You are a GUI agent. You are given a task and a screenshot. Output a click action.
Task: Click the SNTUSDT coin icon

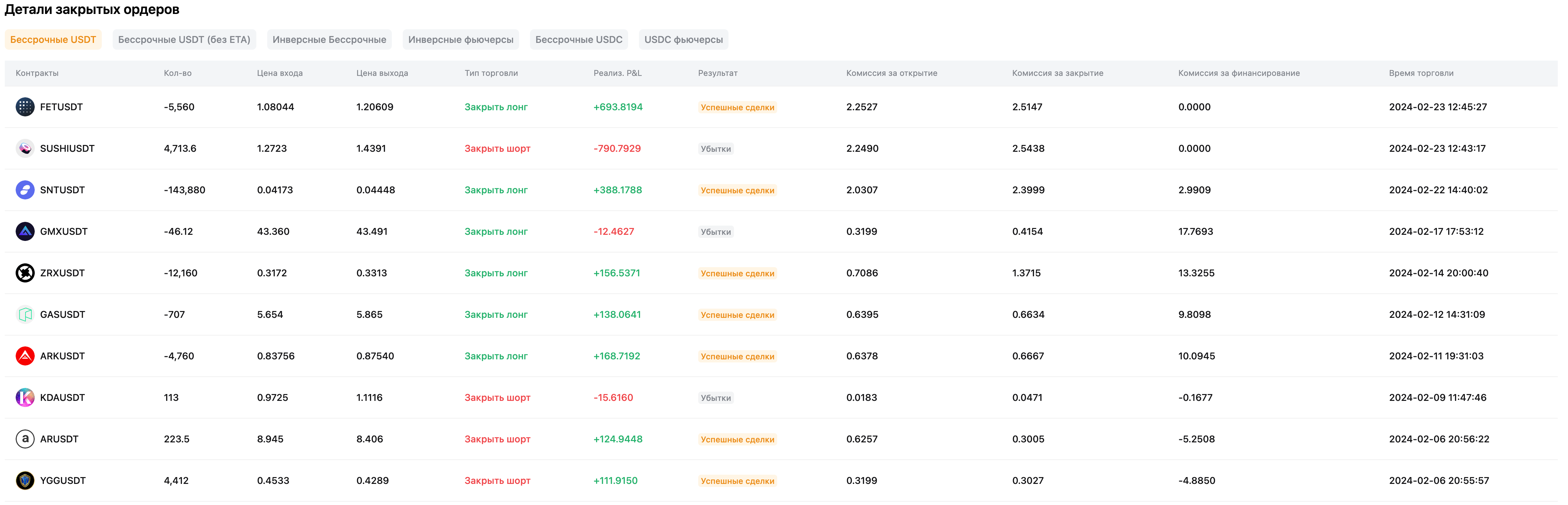click(25, 190)
